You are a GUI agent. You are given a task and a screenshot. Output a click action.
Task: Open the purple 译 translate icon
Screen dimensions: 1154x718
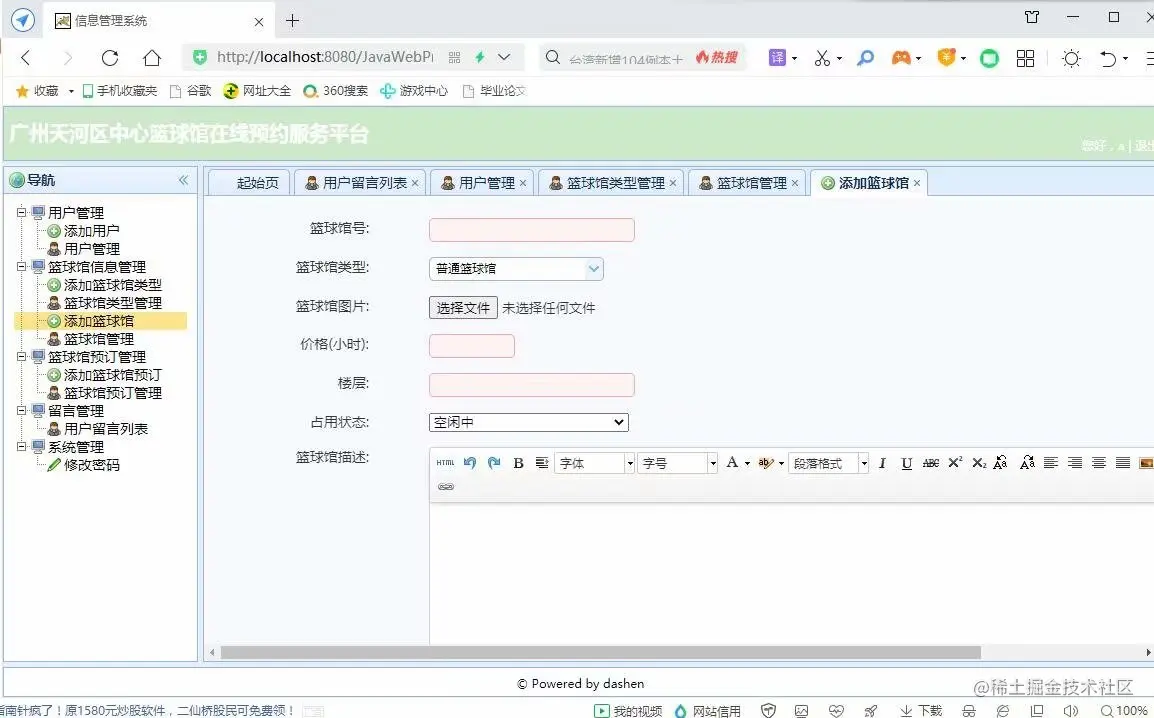[x=778, y=57]
